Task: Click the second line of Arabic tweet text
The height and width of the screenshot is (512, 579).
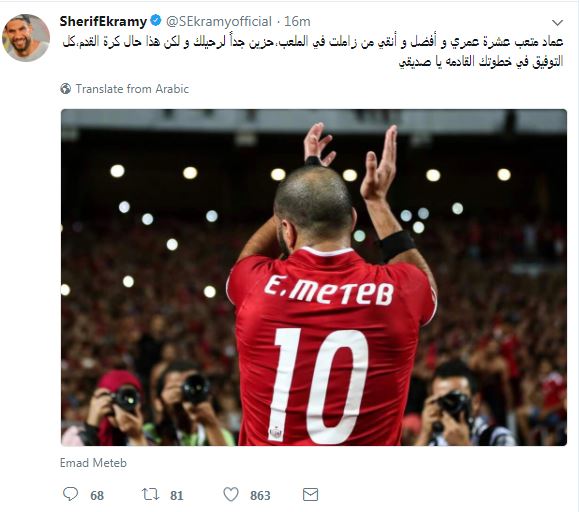Action: (x=481, y=61)
